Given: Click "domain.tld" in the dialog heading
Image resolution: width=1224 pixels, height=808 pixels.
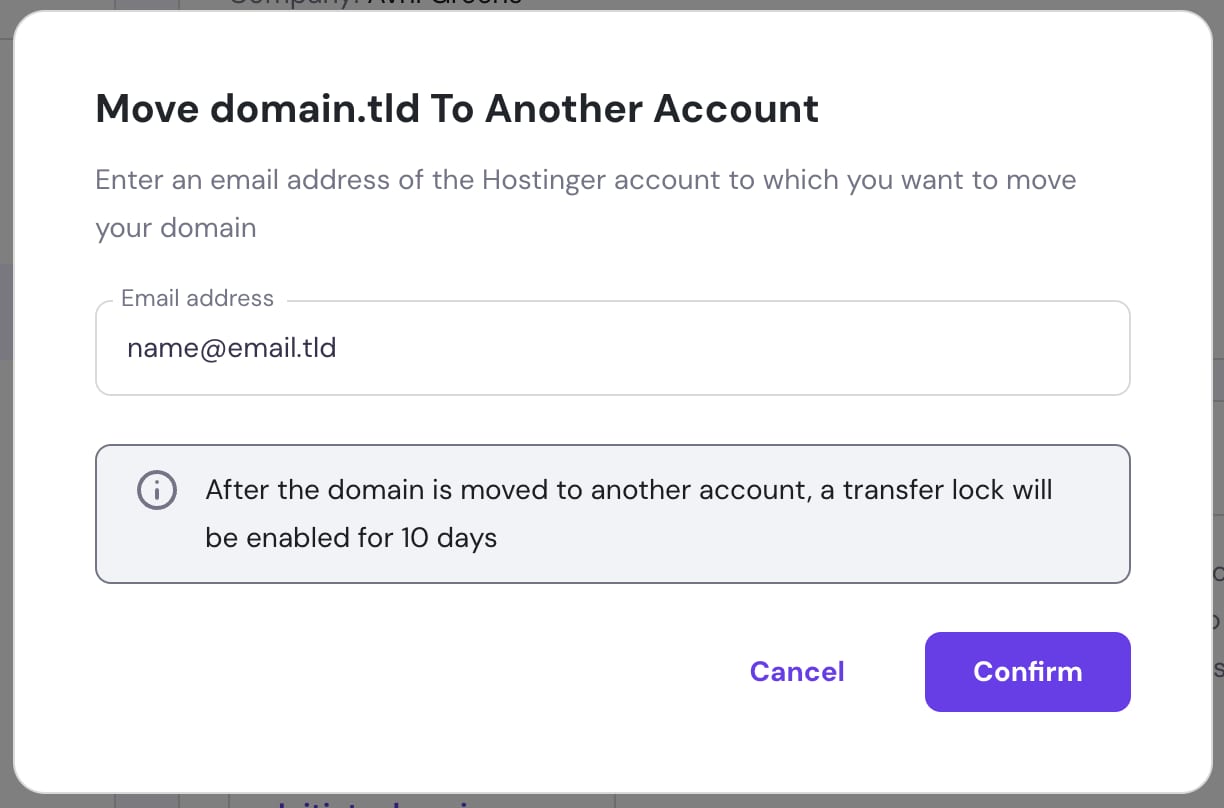Looking at the screenshot, I should [x=315, y=108].
